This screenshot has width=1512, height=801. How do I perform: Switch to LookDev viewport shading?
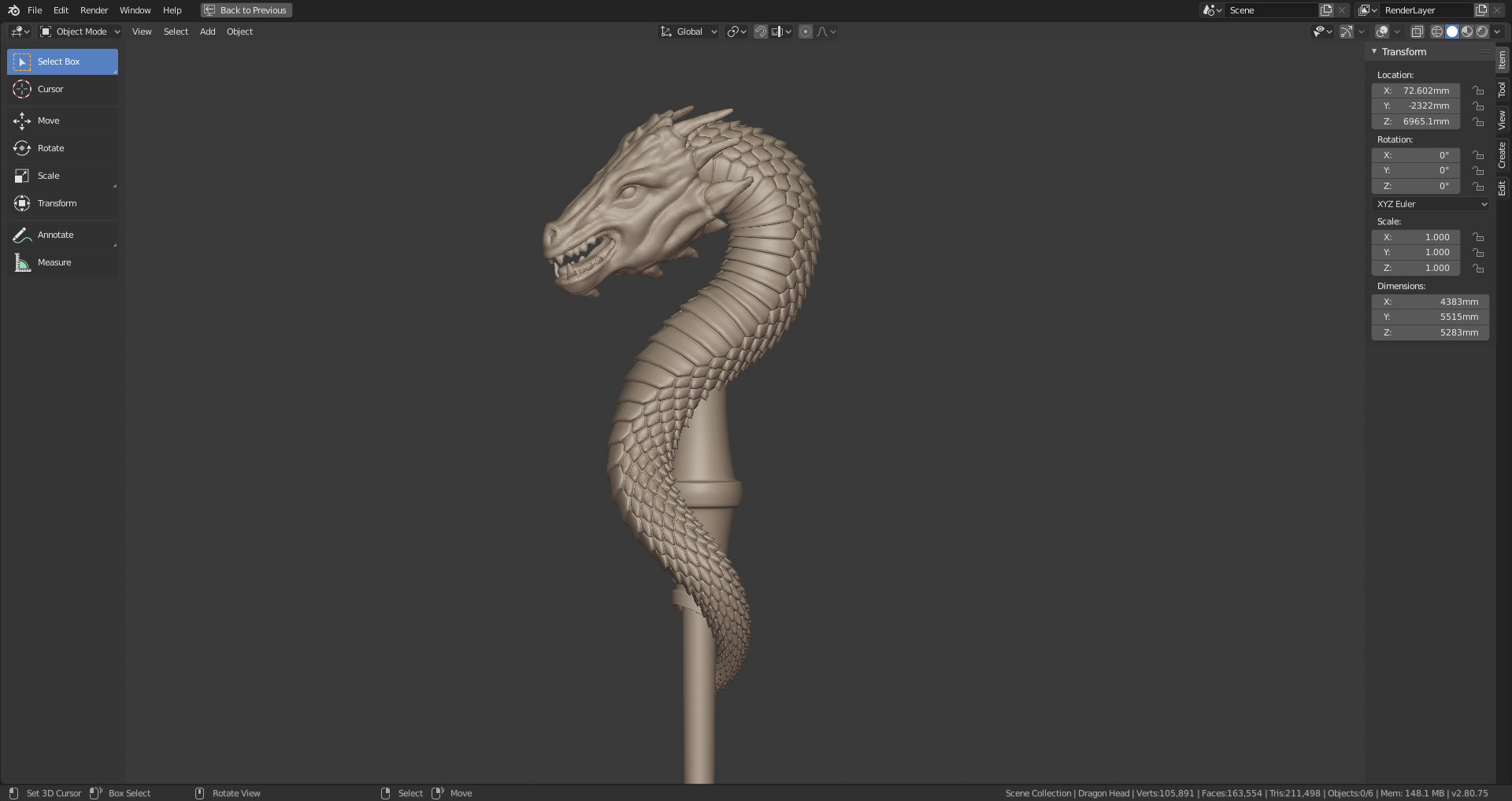coord(1467,32)
